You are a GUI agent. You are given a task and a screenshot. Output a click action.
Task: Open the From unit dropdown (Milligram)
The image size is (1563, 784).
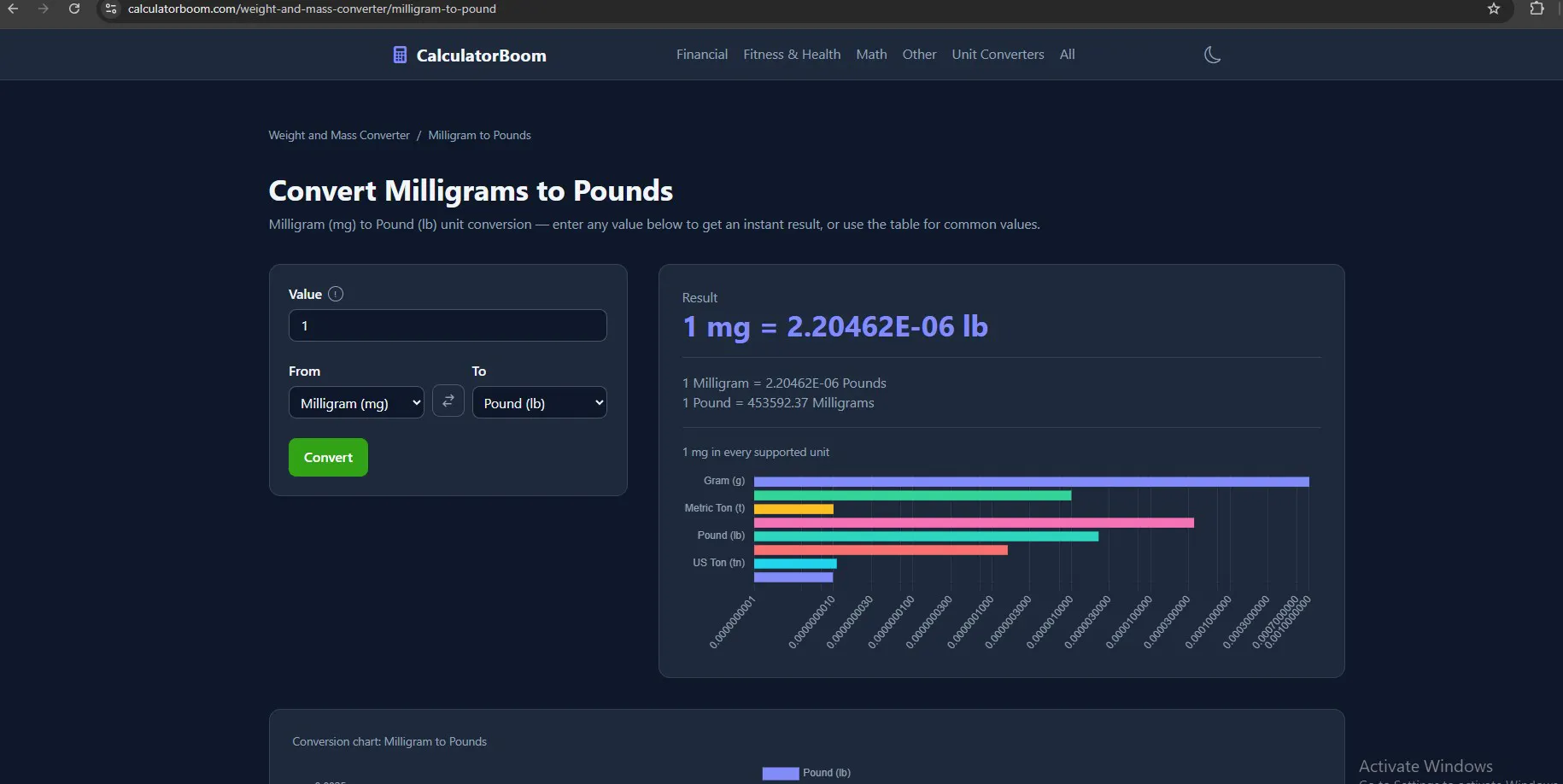356,402
